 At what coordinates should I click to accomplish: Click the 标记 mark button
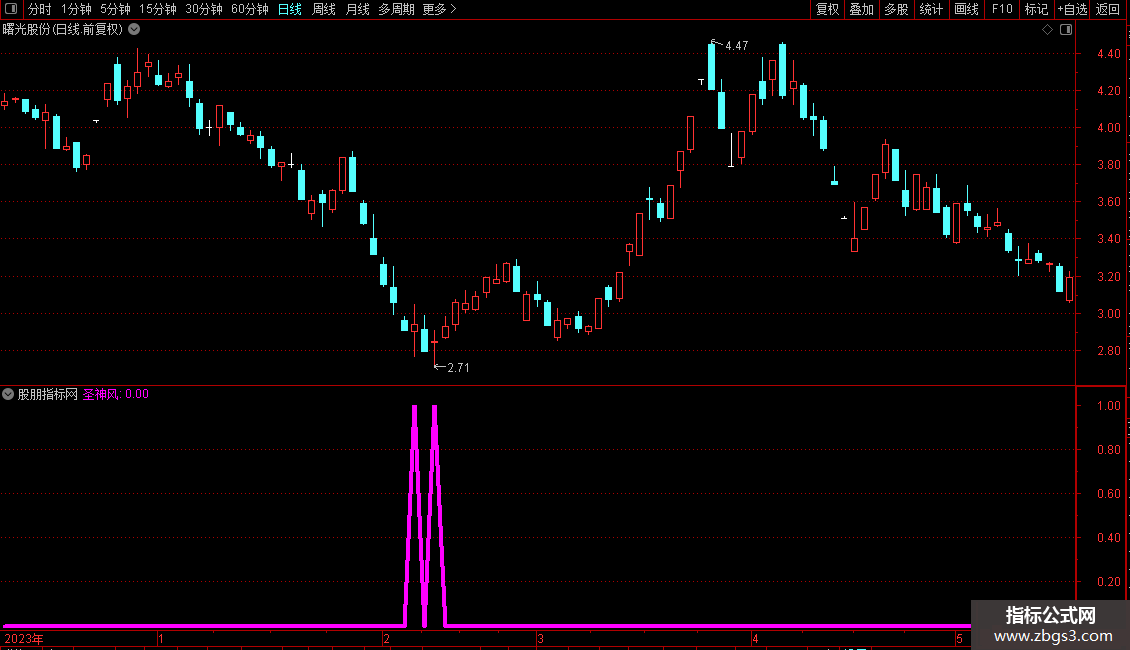click(1036, 9)
